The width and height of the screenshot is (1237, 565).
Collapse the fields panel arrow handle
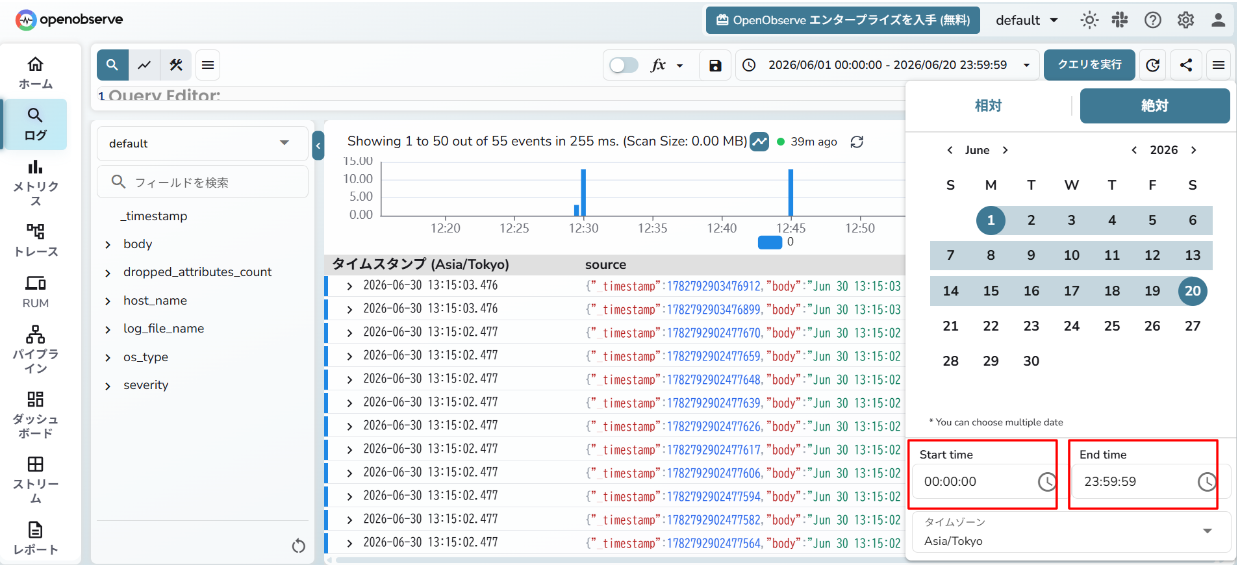[x=318, y=145]
